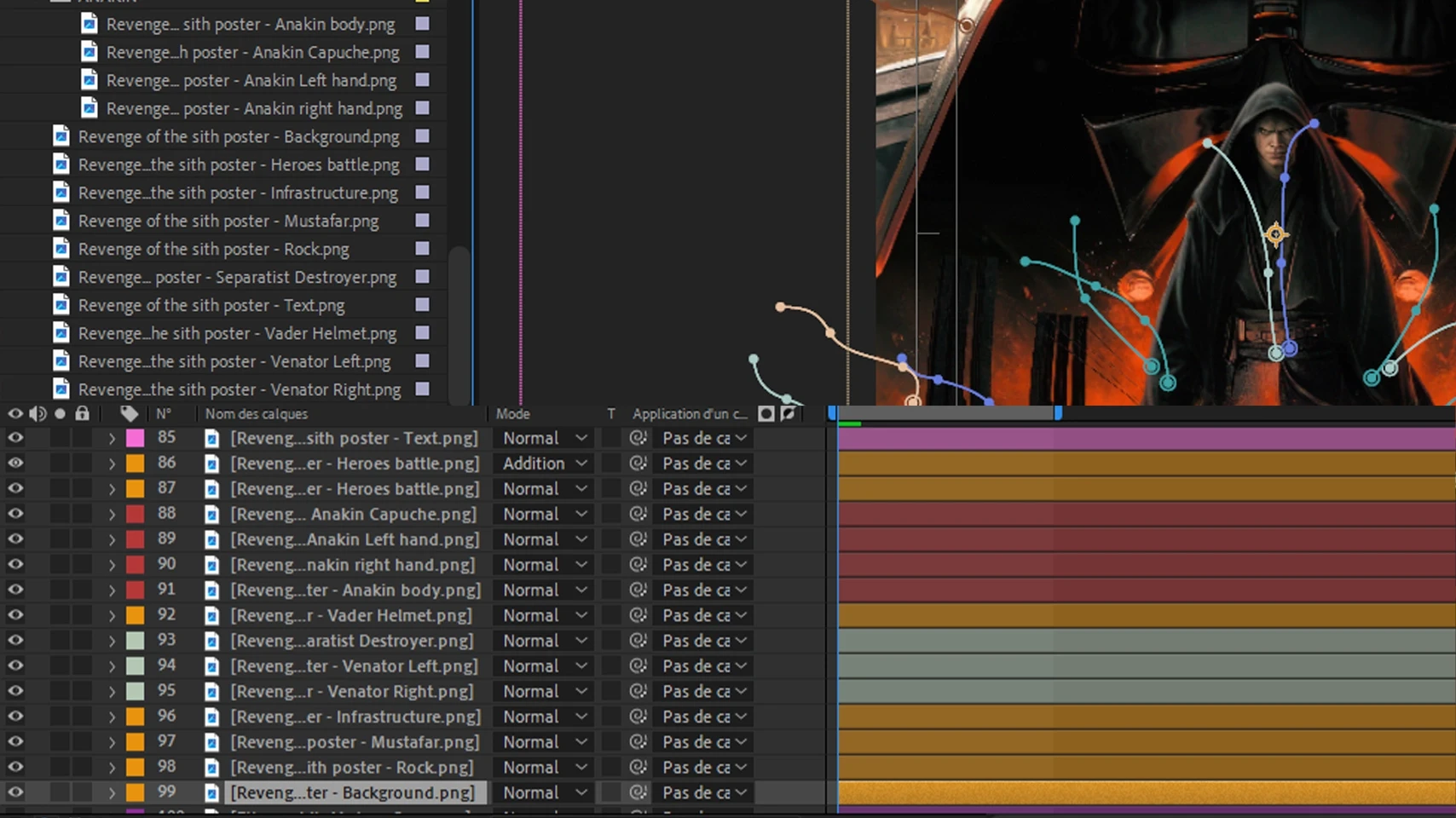1456x818 pixels.
Task: Click the PNG file icon of Background.png in project panel
Action: point(61,136)
